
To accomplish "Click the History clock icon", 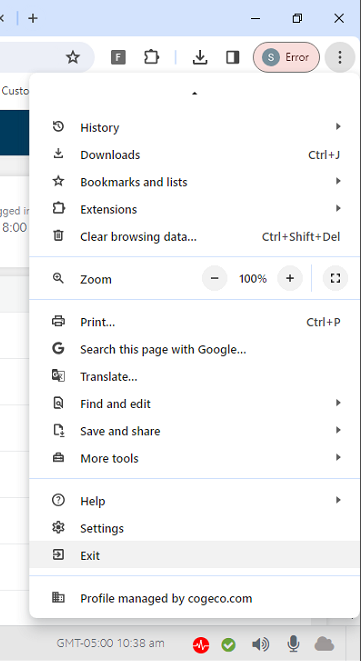I will click(x=58, y=126).
